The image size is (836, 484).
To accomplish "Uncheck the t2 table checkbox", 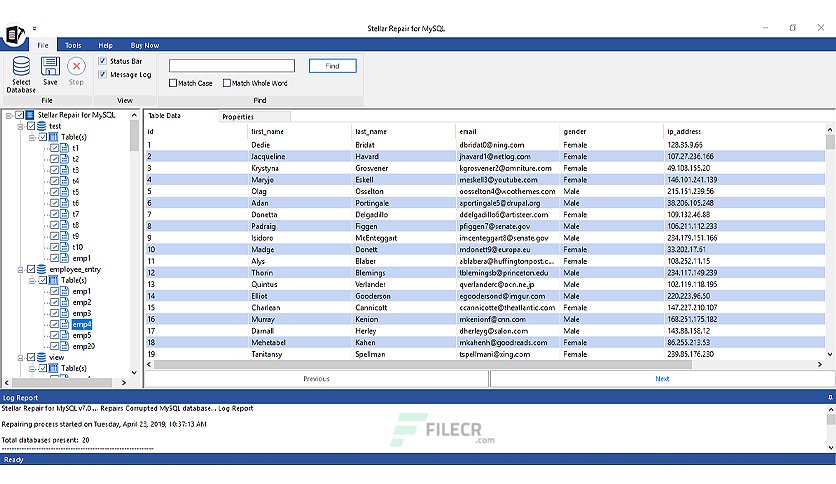I will click(54, 159).
